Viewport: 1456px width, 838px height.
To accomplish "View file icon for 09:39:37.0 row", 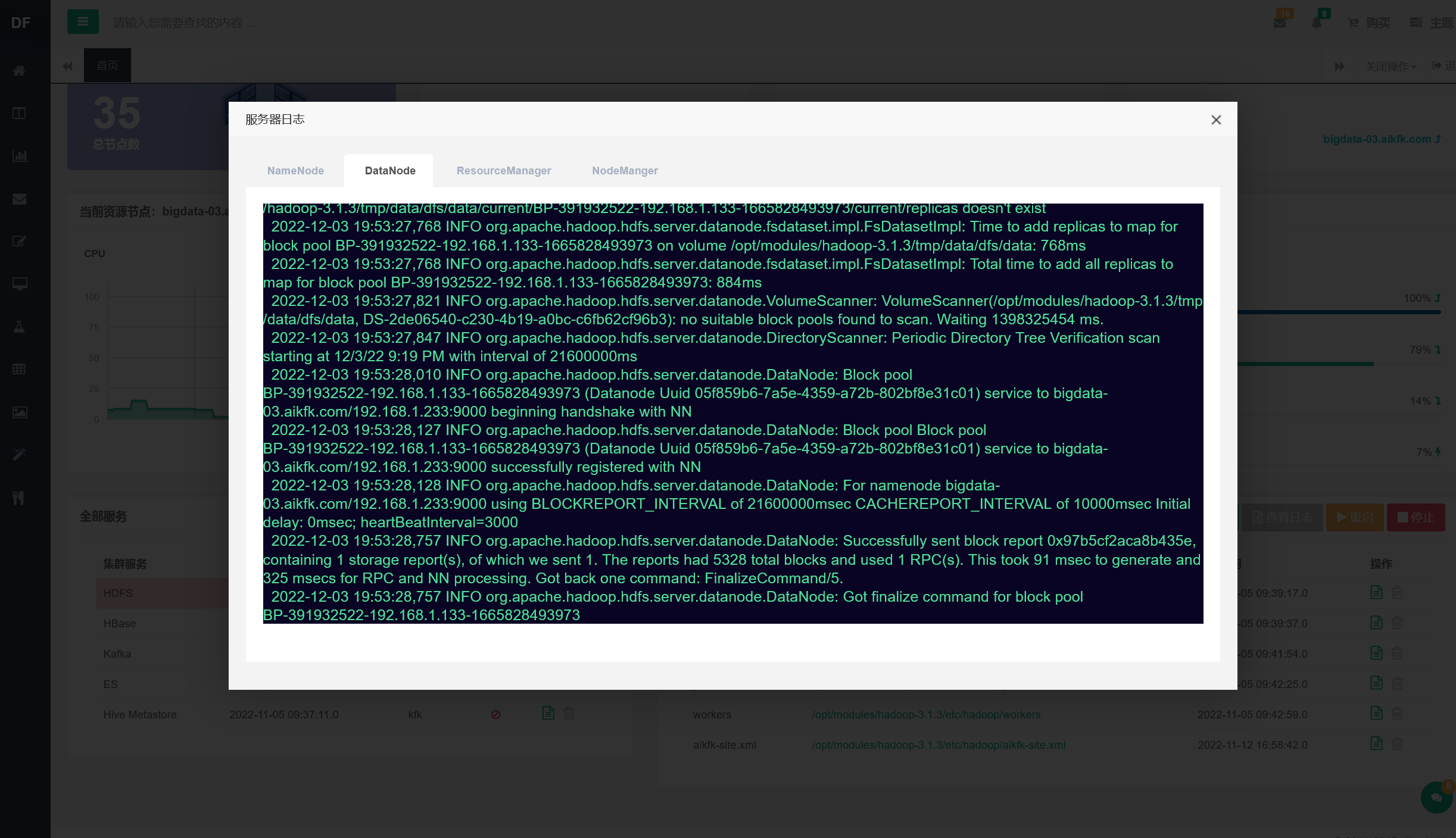I will click(1376, 622).
